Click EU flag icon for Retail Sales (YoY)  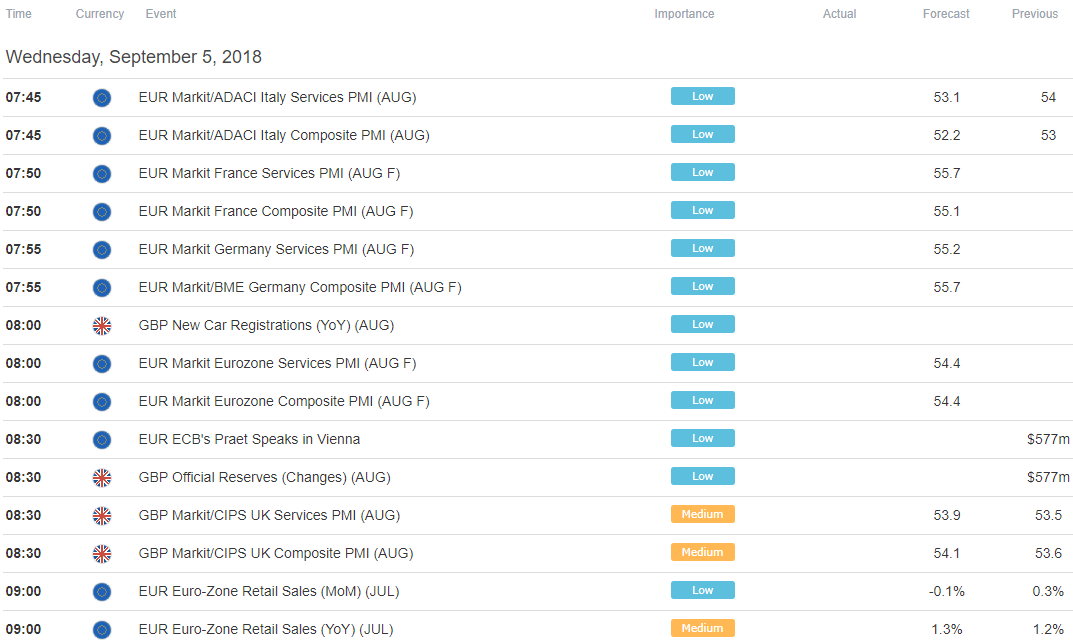coord(102,630)
